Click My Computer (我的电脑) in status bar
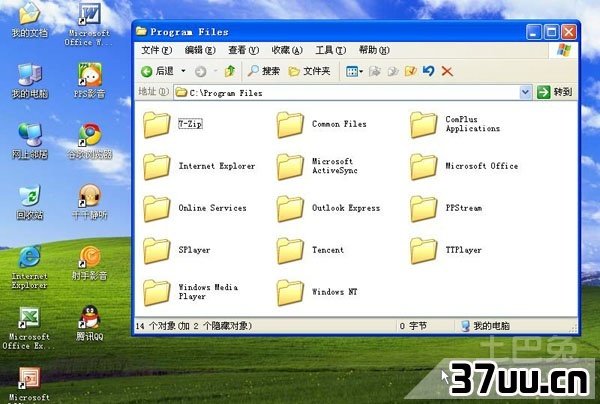Viewport: 600px width, 404px height. click(485, 326)
